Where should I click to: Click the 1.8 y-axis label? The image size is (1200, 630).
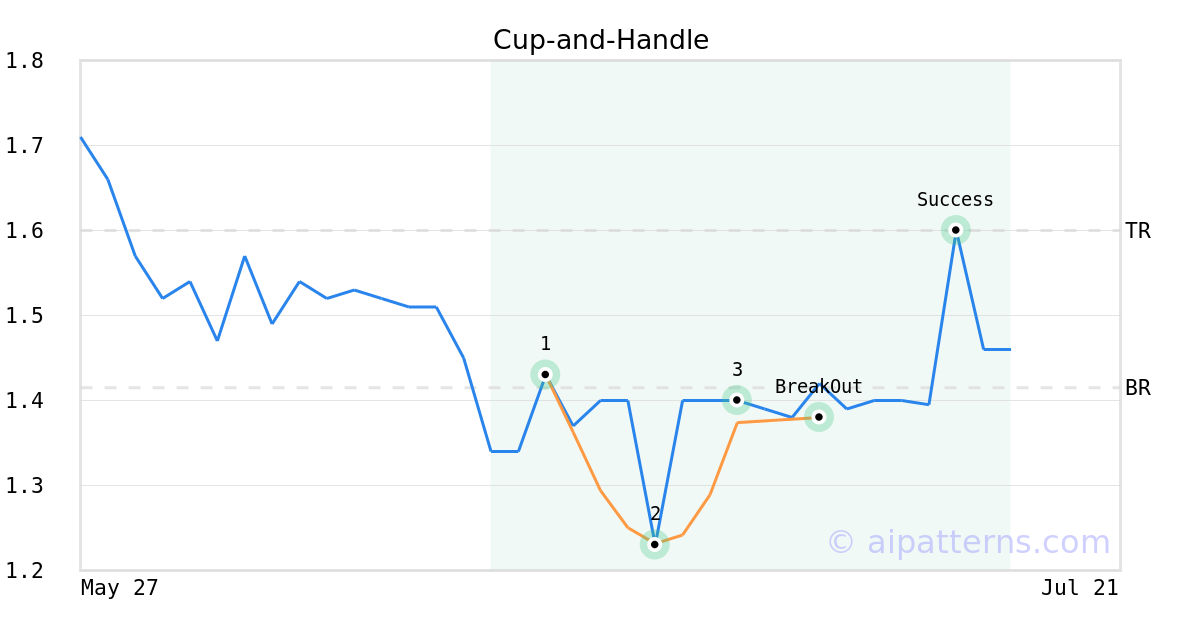[25, 61]
